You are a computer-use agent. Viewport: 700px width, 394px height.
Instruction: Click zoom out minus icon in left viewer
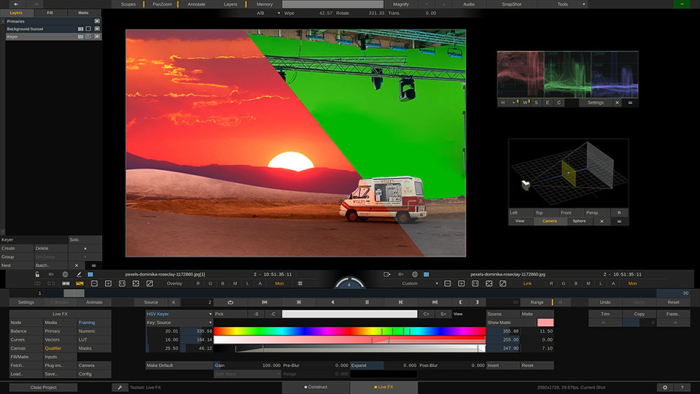point(94,284)
